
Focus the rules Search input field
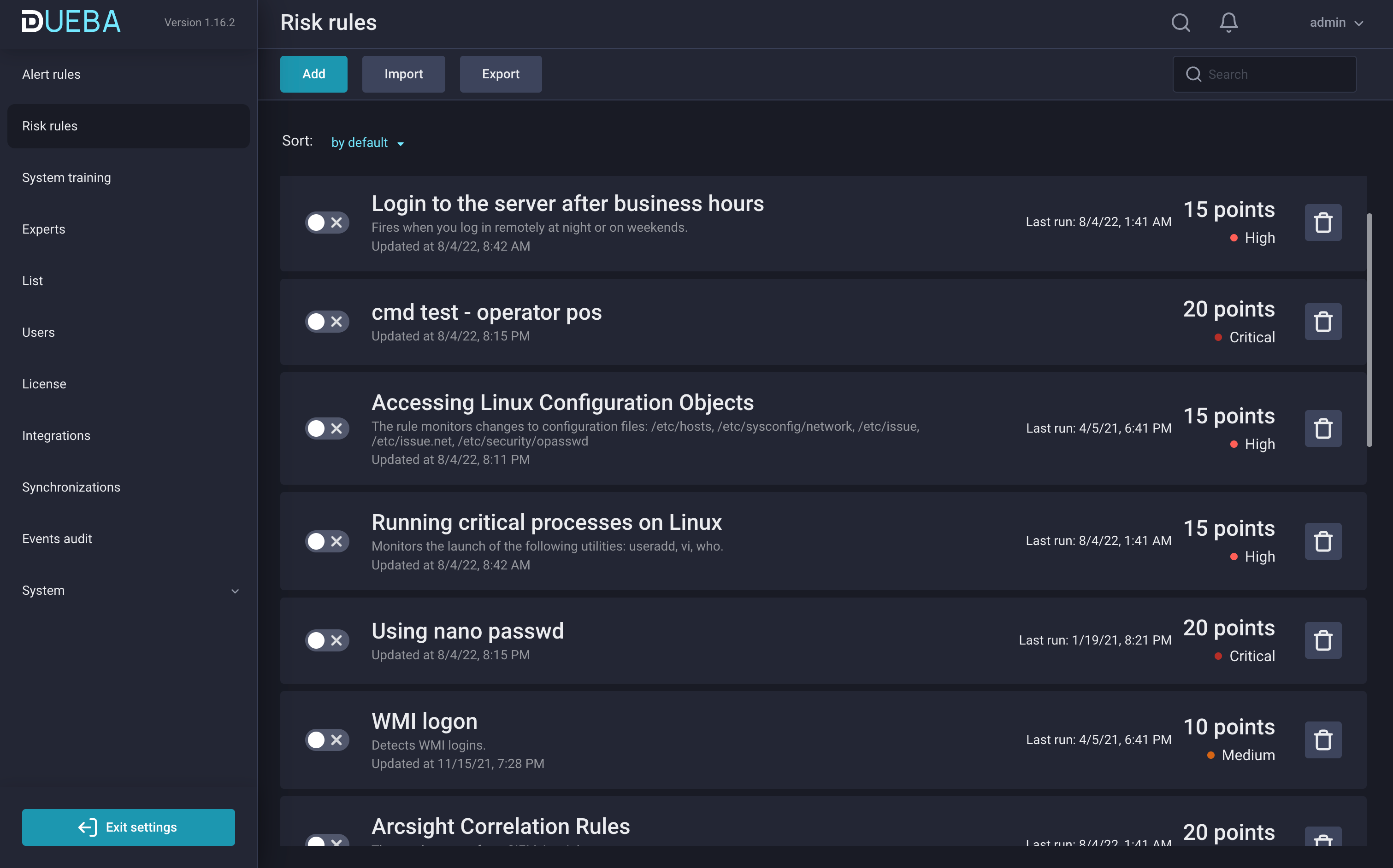(1275, 74)
